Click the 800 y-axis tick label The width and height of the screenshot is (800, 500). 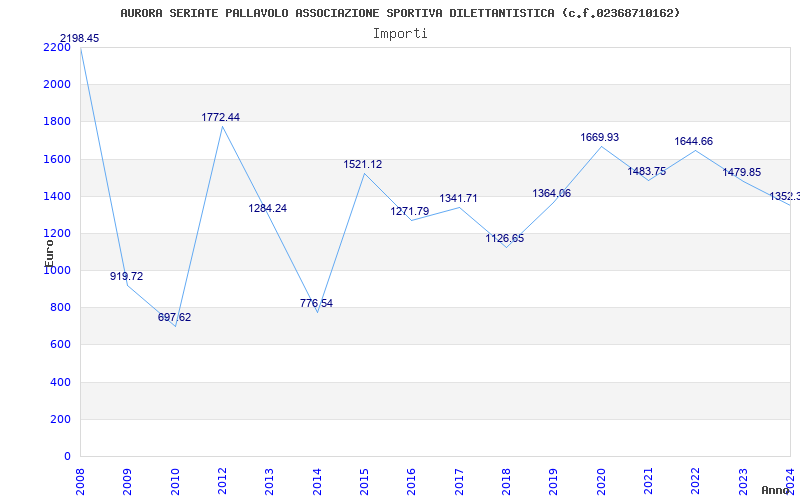tap(60, 308)
